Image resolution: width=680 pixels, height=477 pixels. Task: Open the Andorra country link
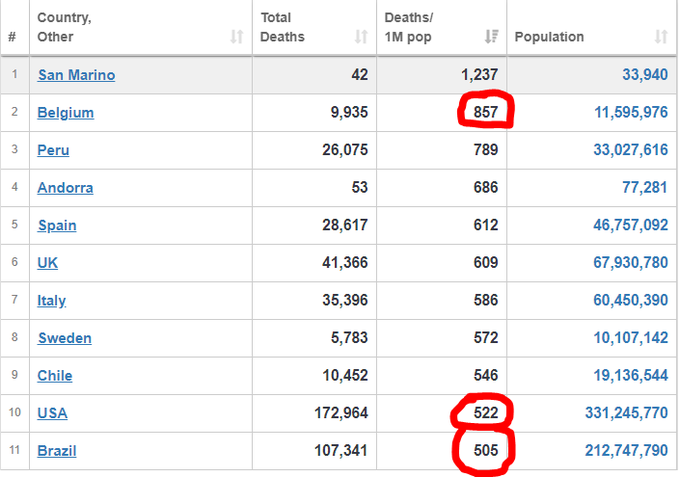(x=65, y=188)
